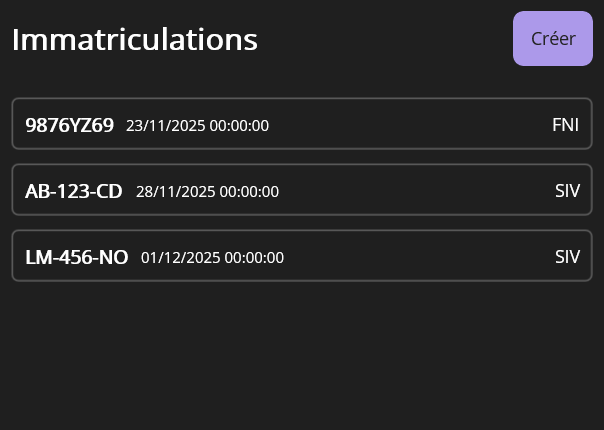Viewport: 604px width, 430px height.
Task: Click the 01/12/2025 date
Action: pyautogui.click(x=180, y=258)
